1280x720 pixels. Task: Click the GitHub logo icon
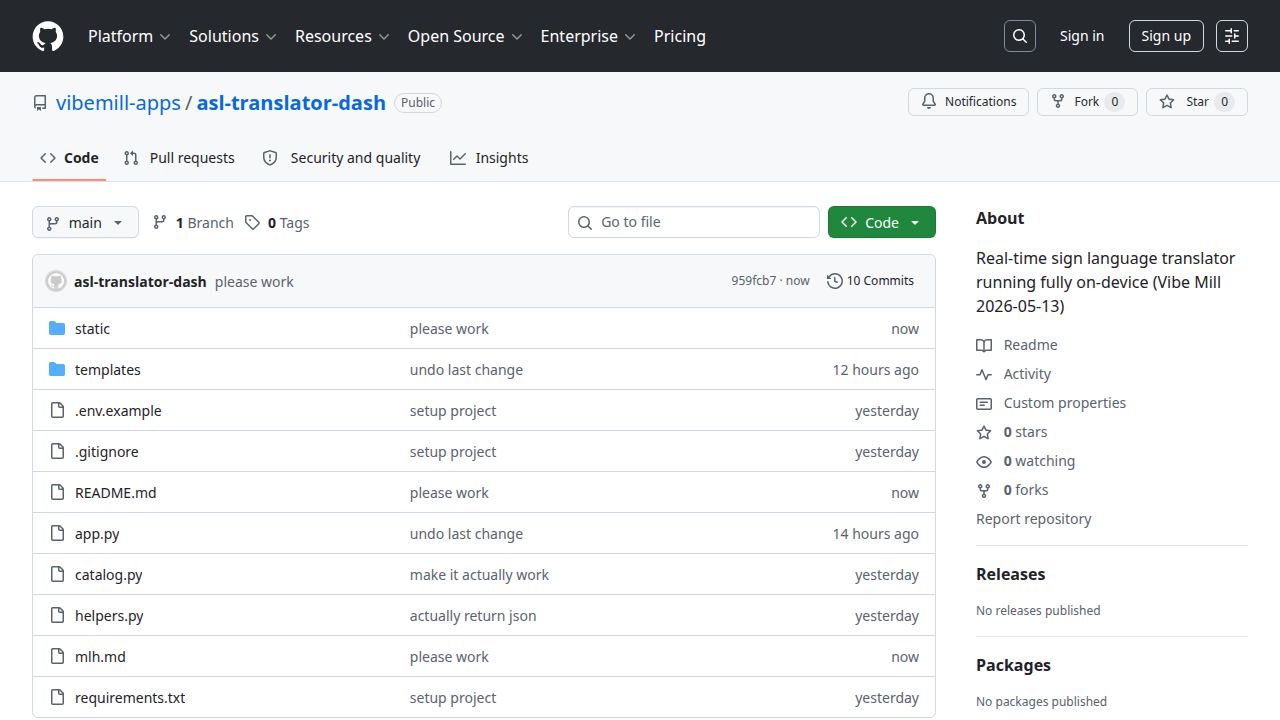48,36
